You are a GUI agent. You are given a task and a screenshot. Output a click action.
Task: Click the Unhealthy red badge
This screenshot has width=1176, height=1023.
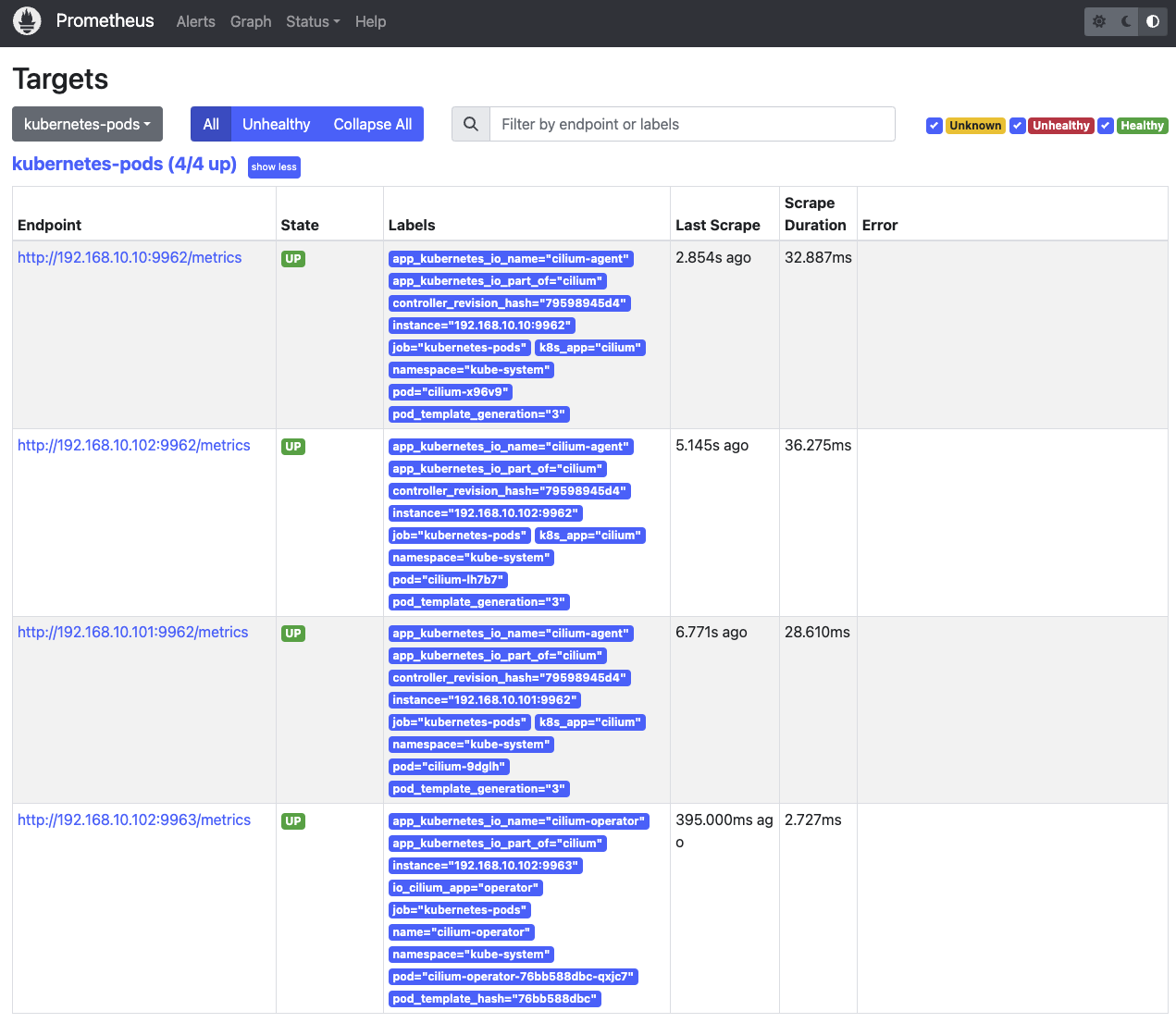[1061, 126]
